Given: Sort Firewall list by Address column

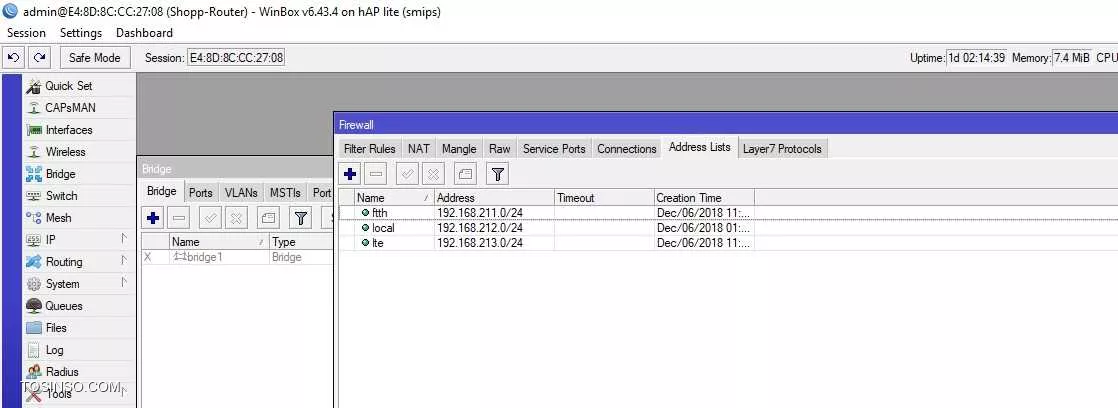Looking at the screenshot, I should click(494, 198).
